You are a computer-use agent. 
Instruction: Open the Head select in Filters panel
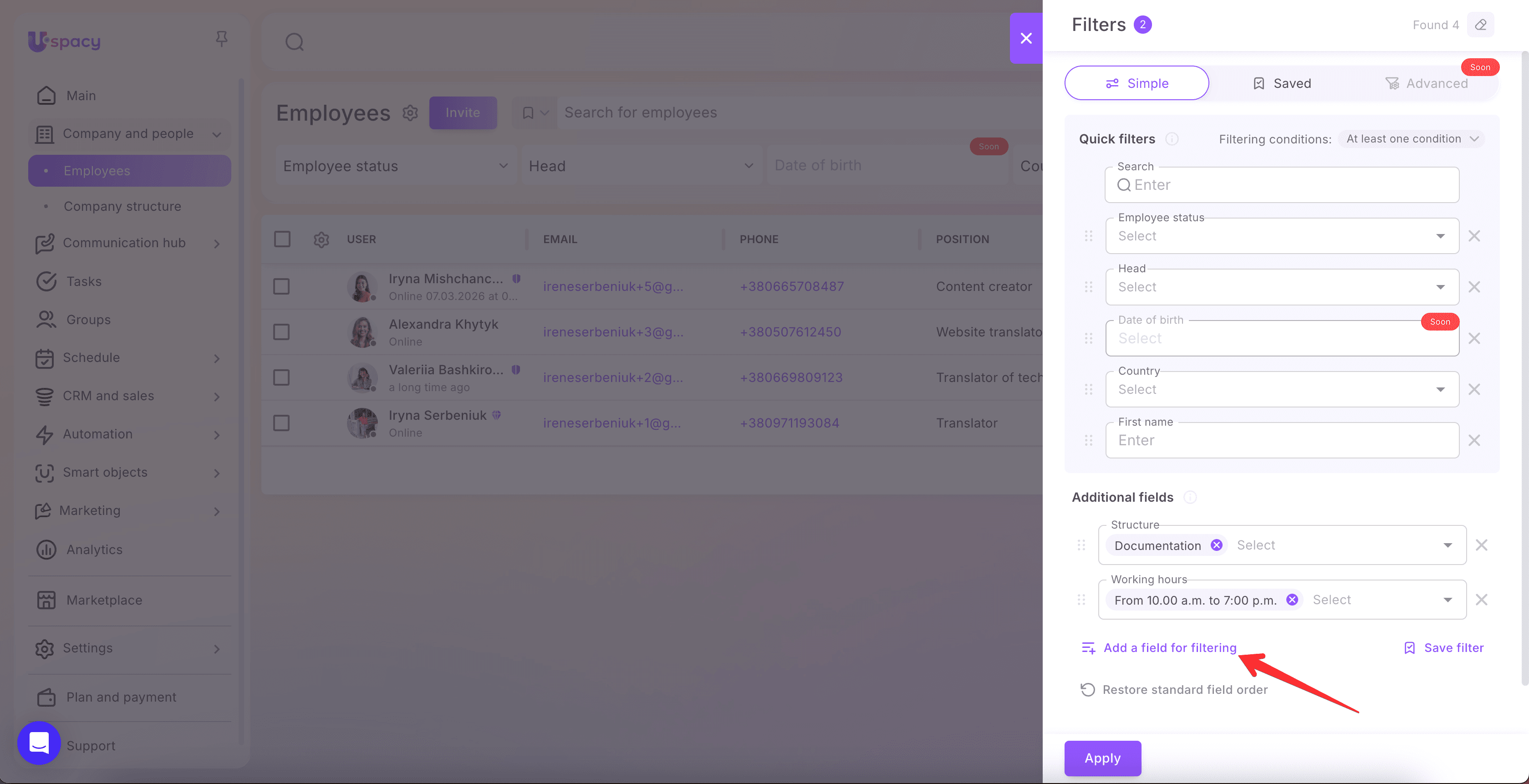click(1282, 287)
